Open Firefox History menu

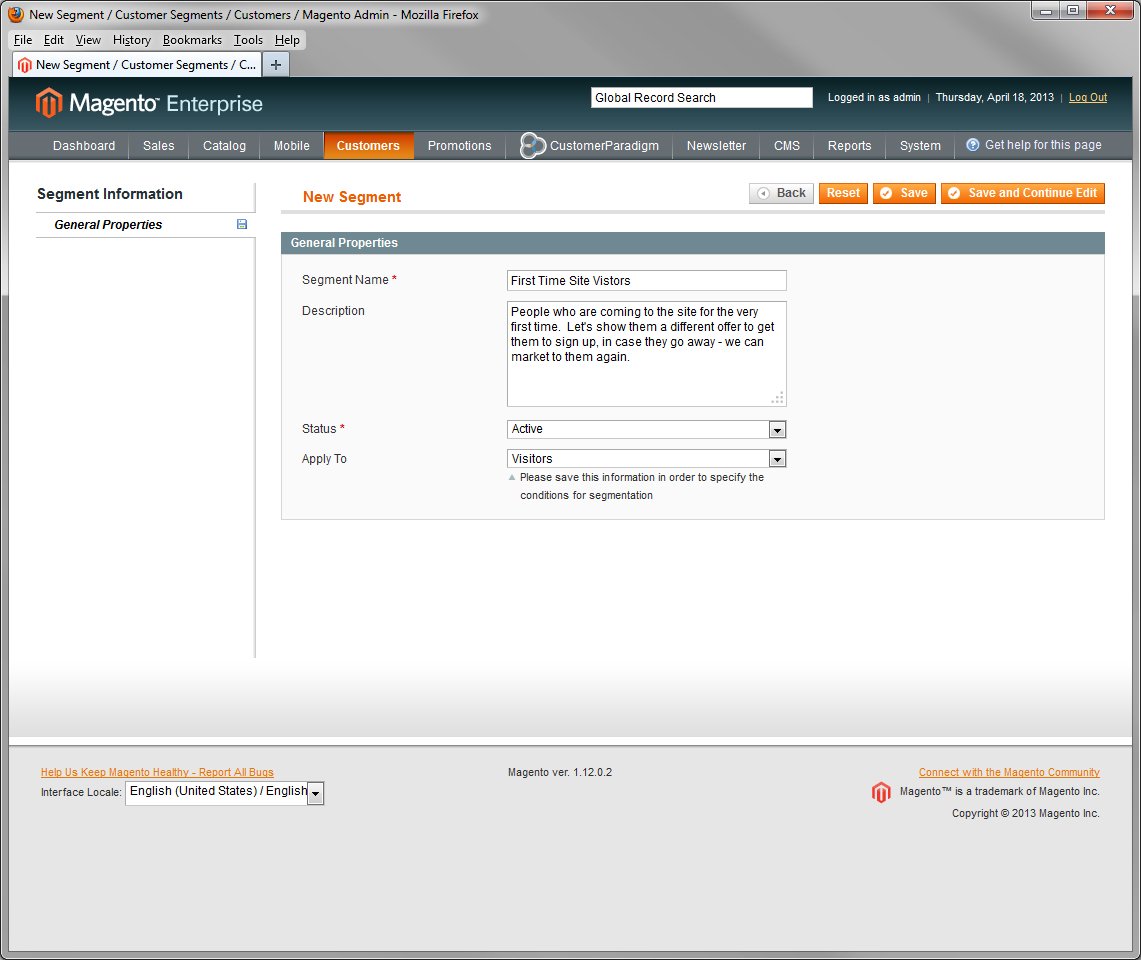[132, 40]
